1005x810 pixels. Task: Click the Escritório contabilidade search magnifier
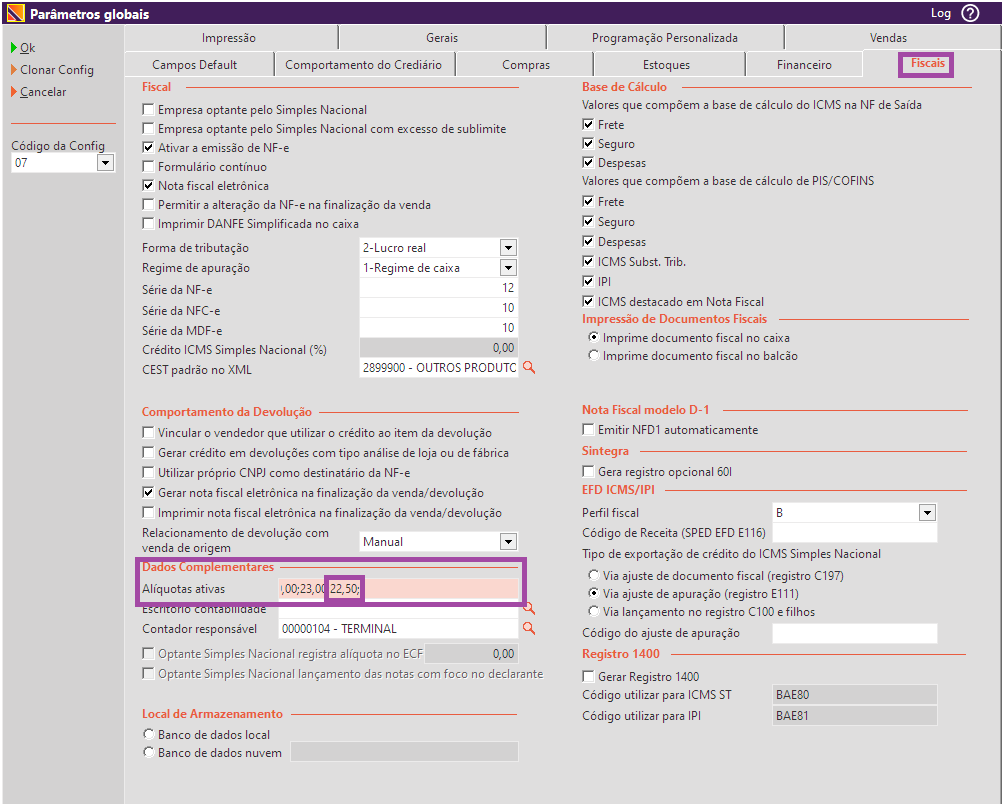529,608
